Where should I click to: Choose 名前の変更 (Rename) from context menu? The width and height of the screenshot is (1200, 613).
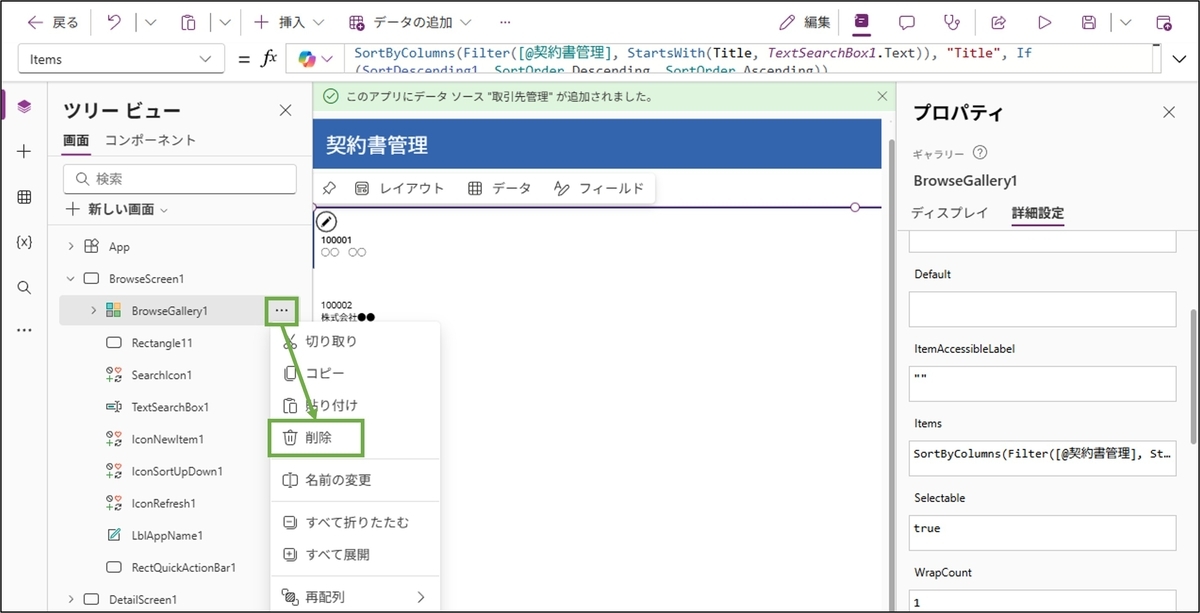[x=355, y=480]
